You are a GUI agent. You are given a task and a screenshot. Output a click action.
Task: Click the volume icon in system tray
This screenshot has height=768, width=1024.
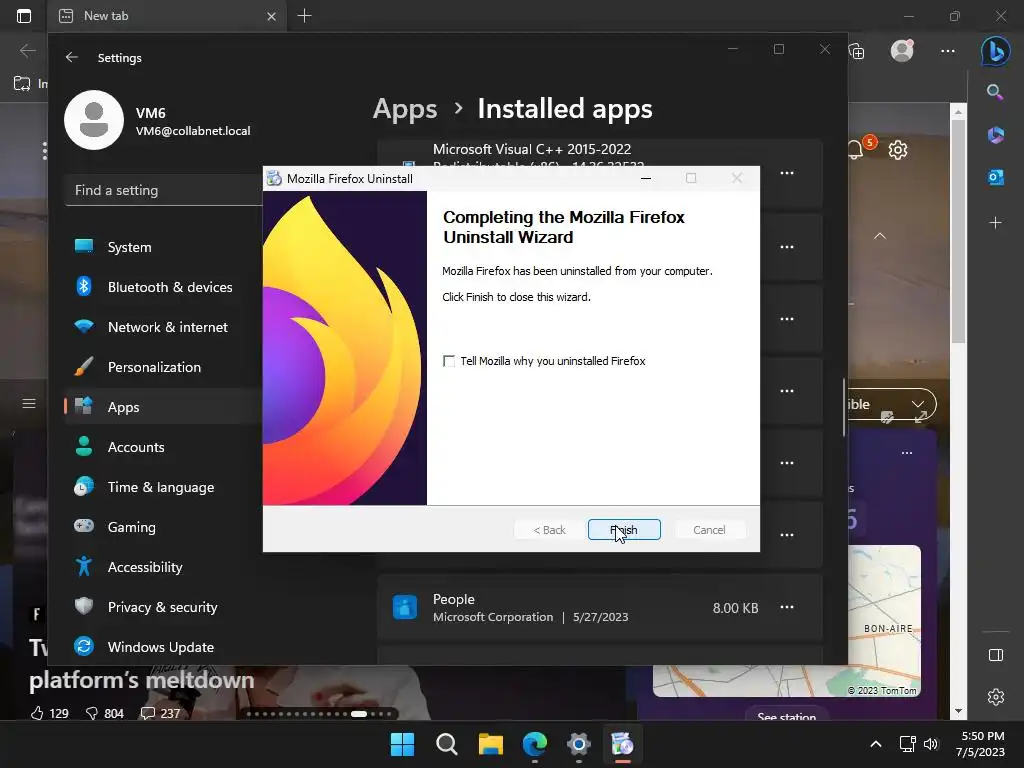pos(931,744)
